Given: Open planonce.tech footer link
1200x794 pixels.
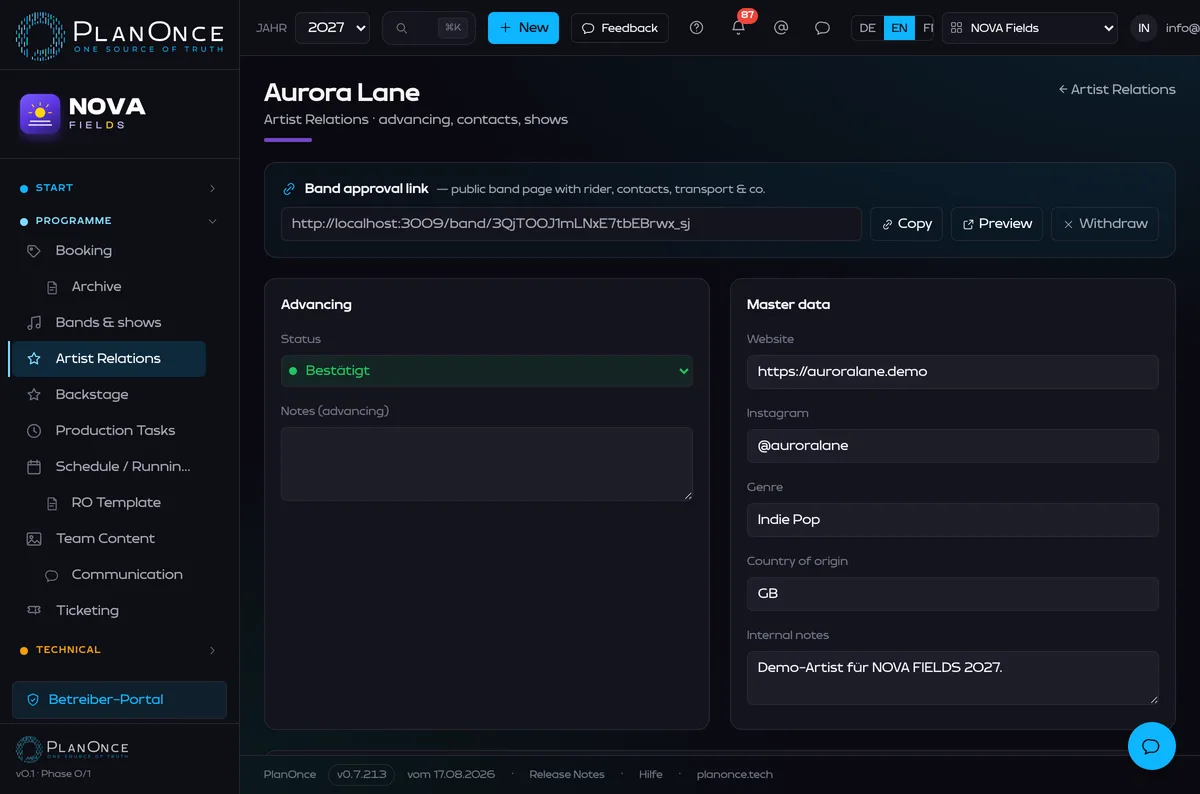Looking at the screenshot, I should point(735,775).
